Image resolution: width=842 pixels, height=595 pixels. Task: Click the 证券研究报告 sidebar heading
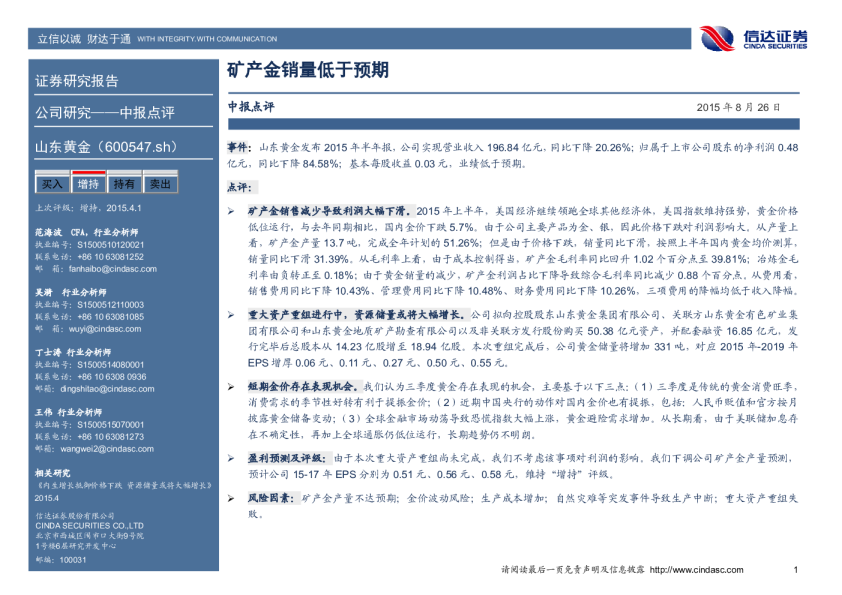pyautogui.click(x=76, y=81)
